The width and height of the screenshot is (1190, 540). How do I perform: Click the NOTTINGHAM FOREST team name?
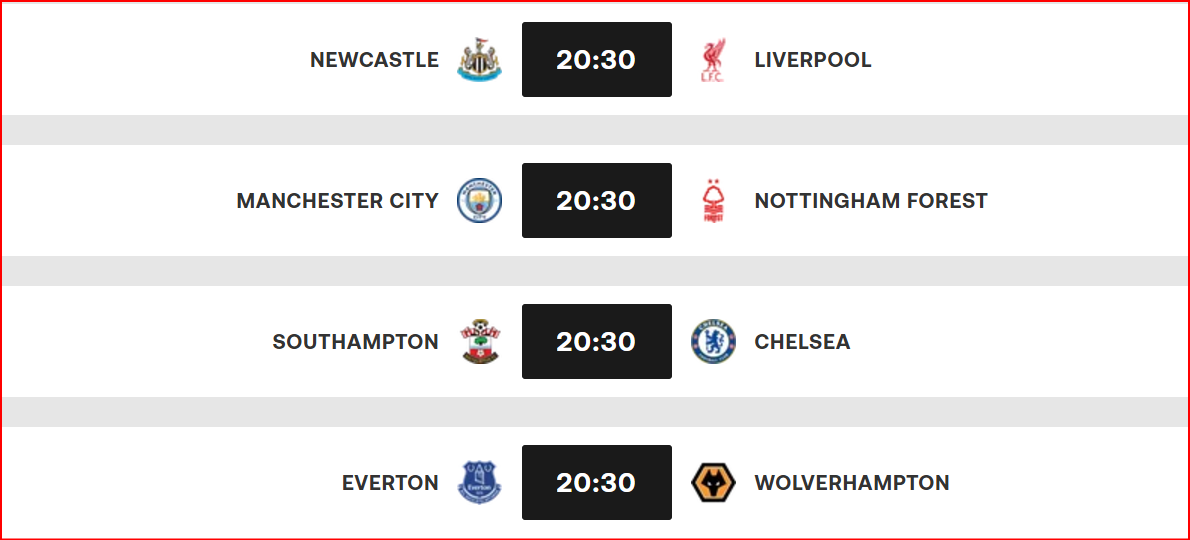(x=871, y=201)
